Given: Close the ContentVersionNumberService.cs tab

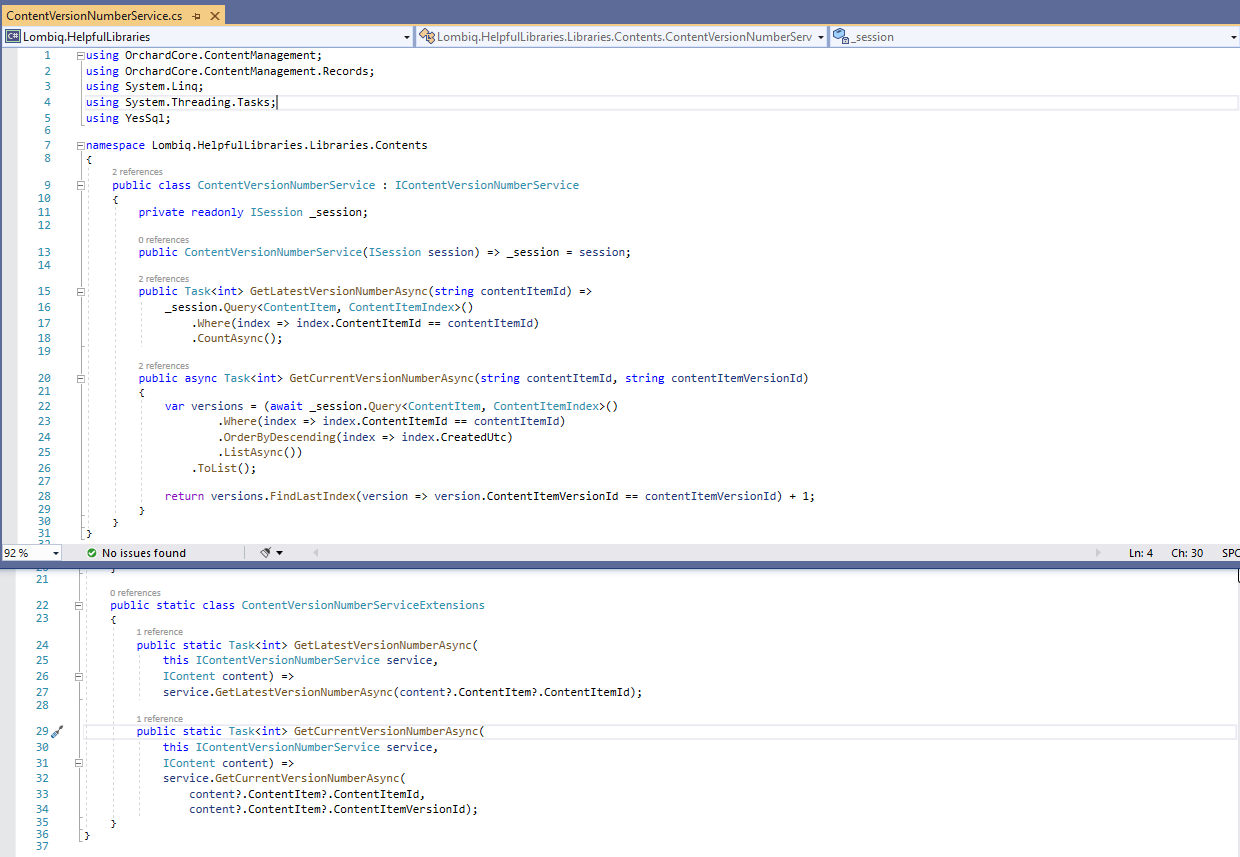Looking at the screenshot, I should tap(213, 16).
